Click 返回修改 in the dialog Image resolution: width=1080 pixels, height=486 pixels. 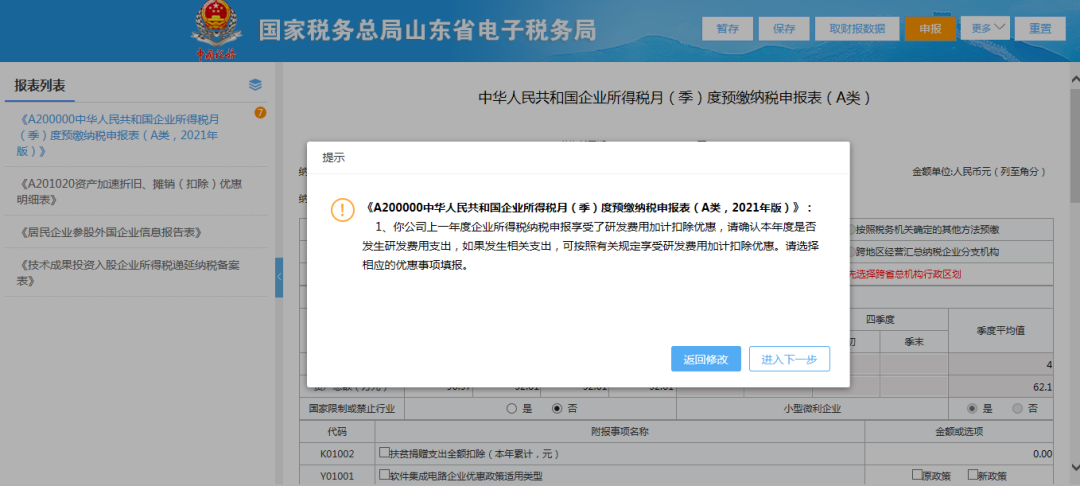(x=706, y=359)
